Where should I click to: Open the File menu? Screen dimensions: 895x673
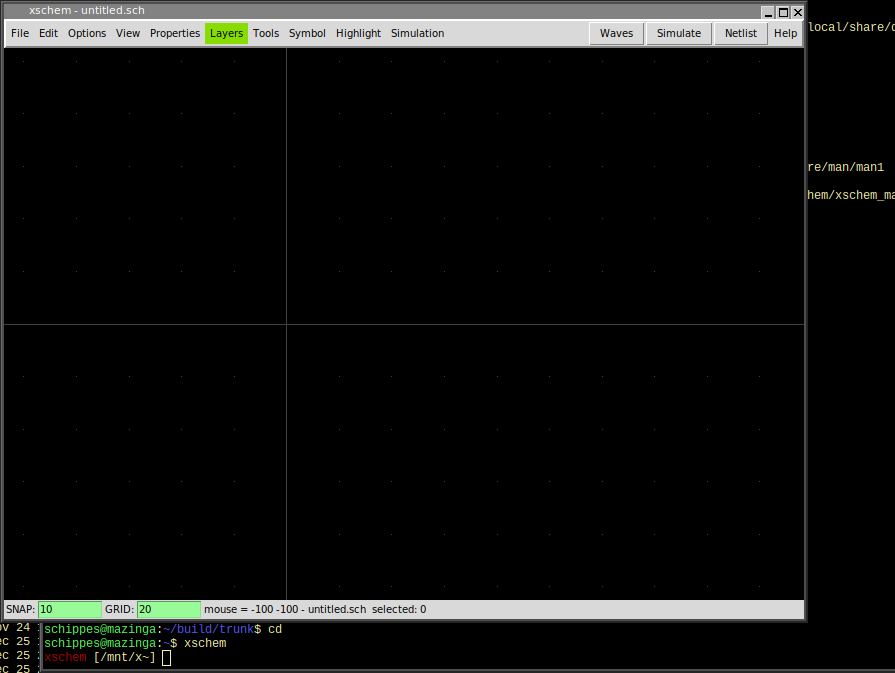20,33
